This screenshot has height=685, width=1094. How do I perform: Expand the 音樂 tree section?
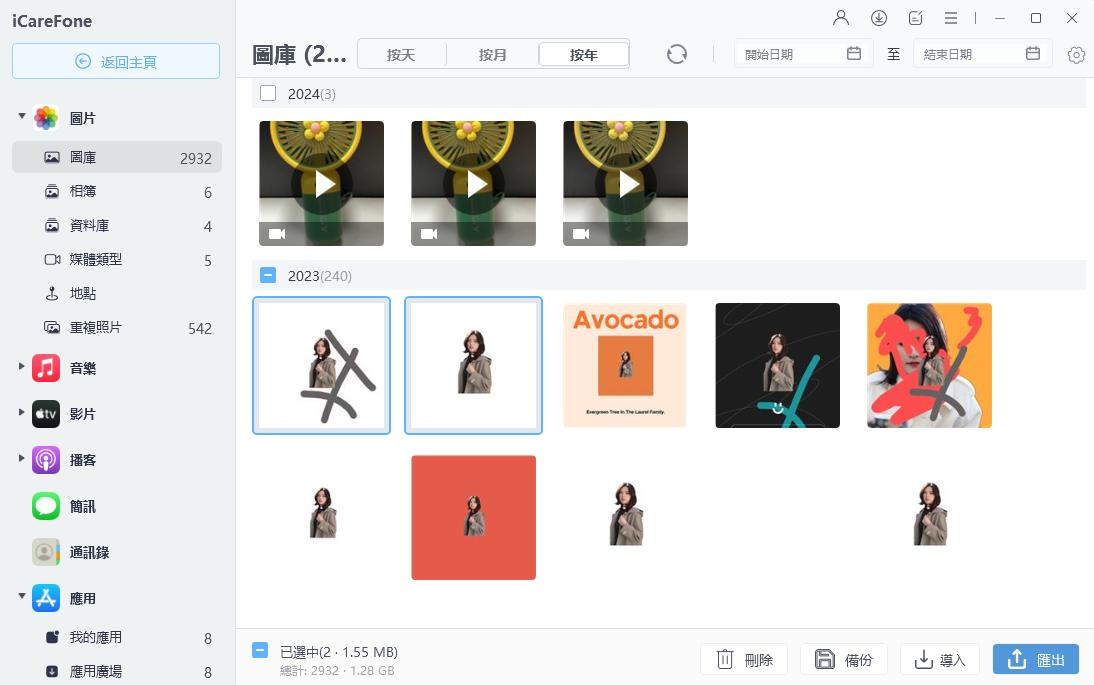[x=22, y=366]
